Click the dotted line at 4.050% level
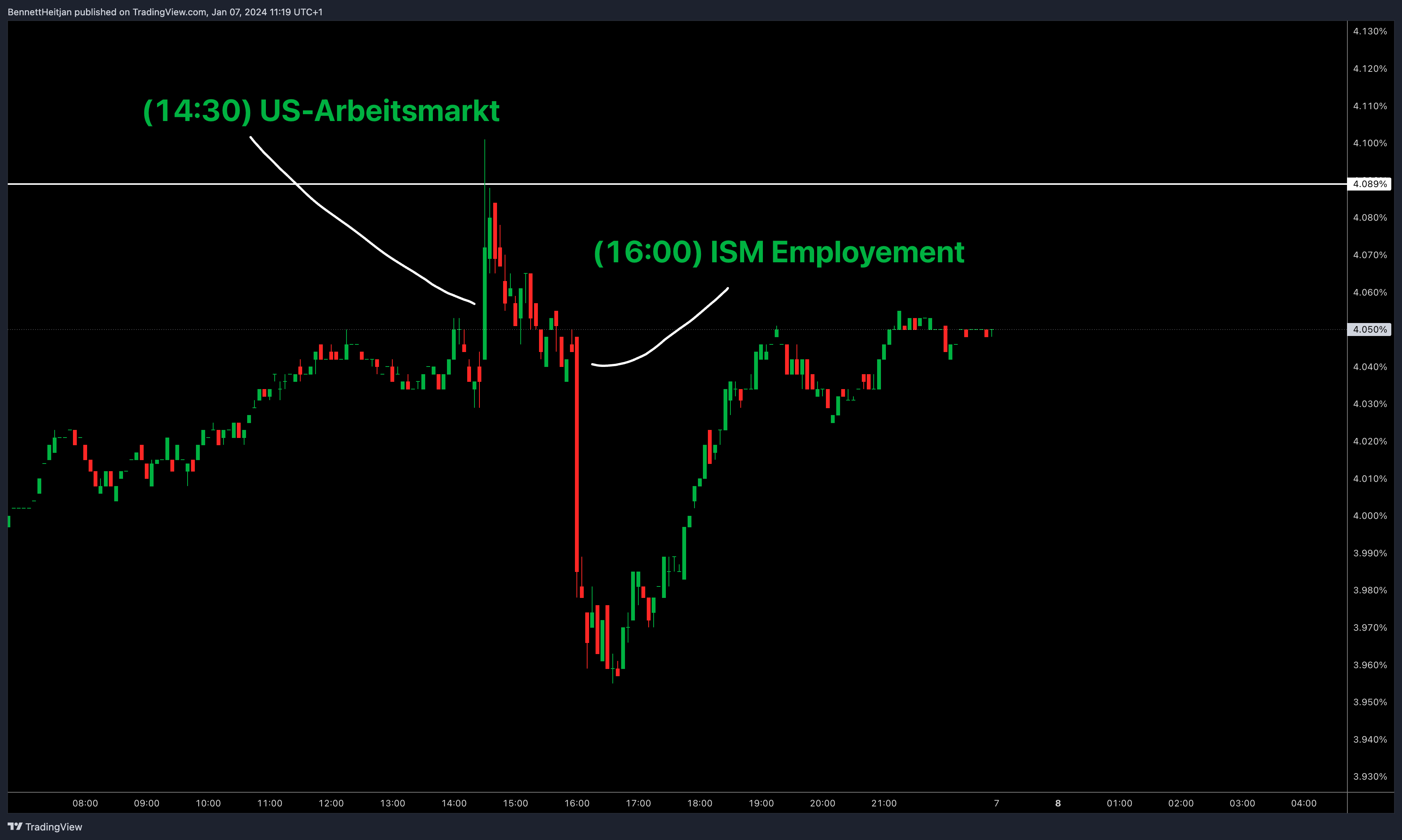Image resolution: width=1402 pixels, height=840 pixels. click(1132, 330)
